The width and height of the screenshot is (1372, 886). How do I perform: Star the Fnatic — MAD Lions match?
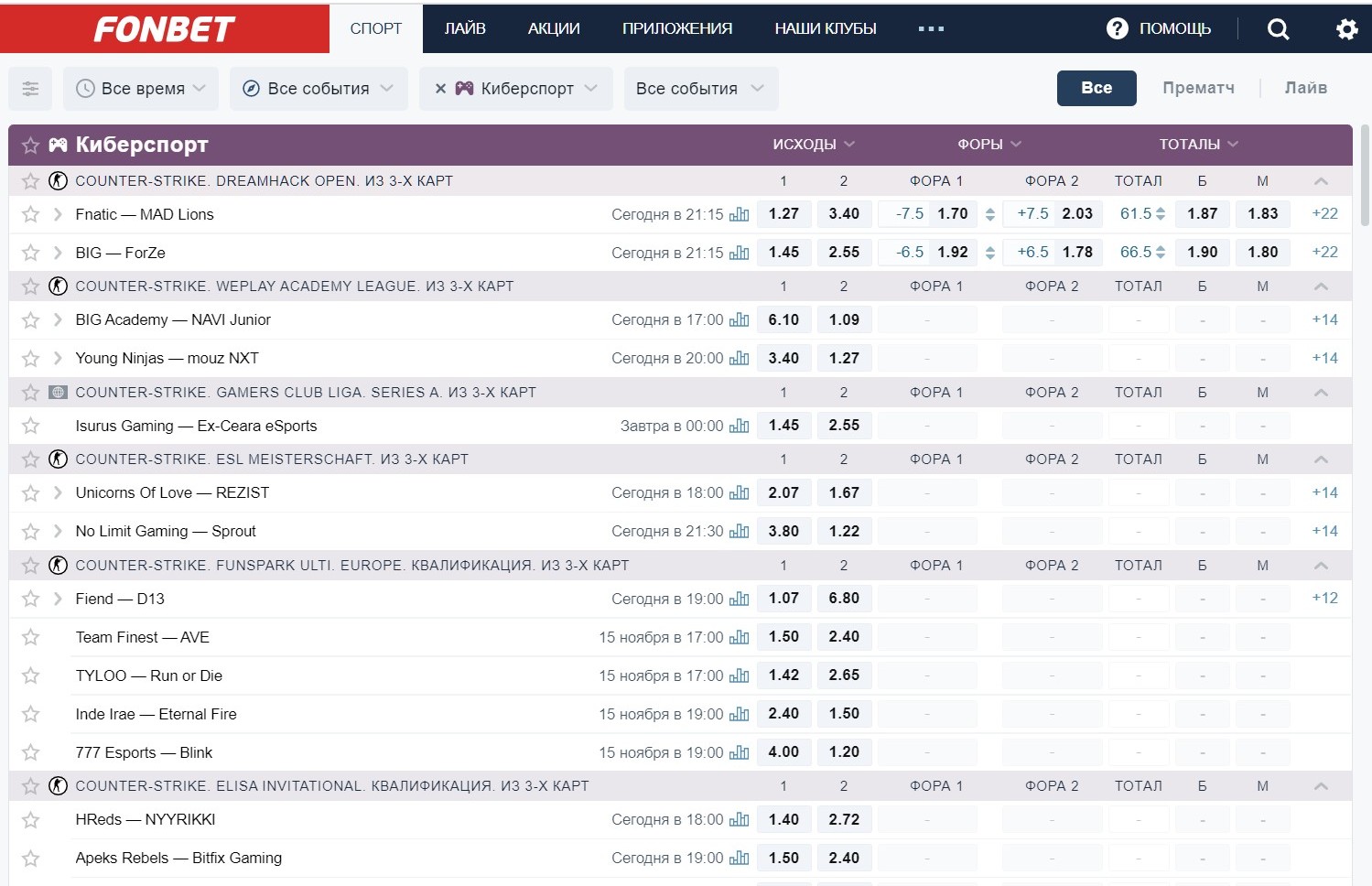coord(30,214)
